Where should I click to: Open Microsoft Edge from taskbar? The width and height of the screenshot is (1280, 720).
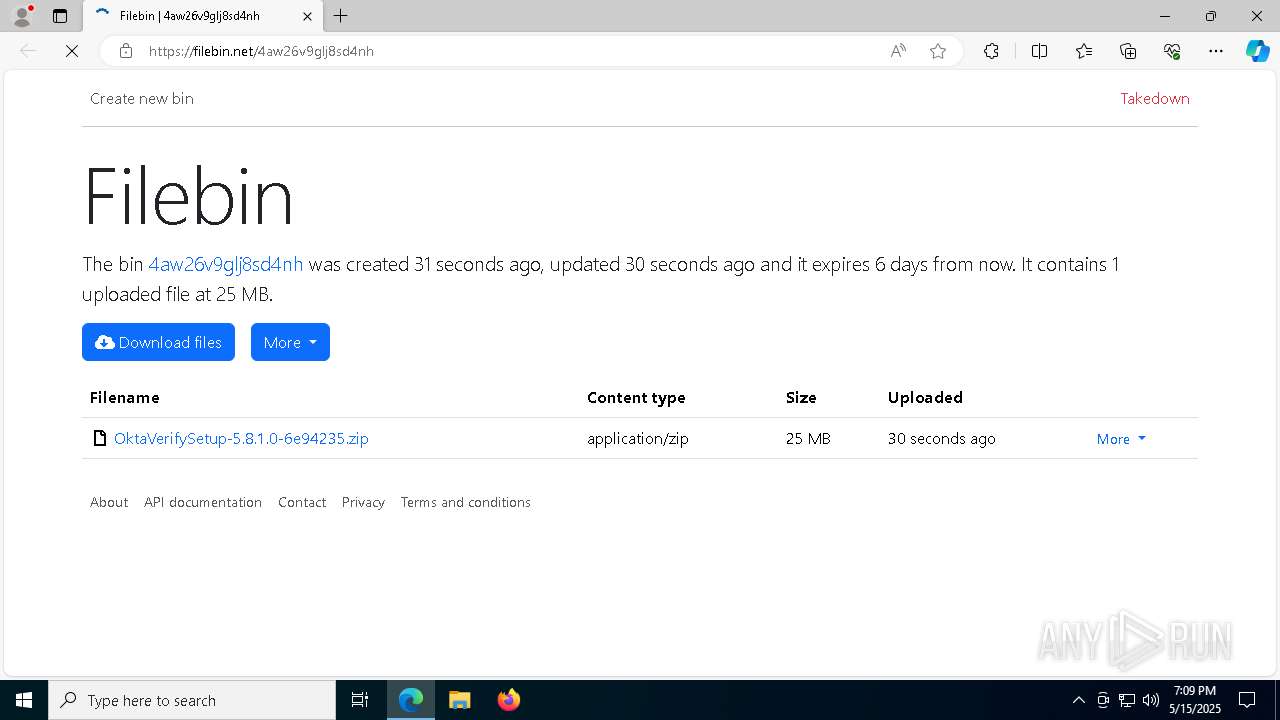411,700
